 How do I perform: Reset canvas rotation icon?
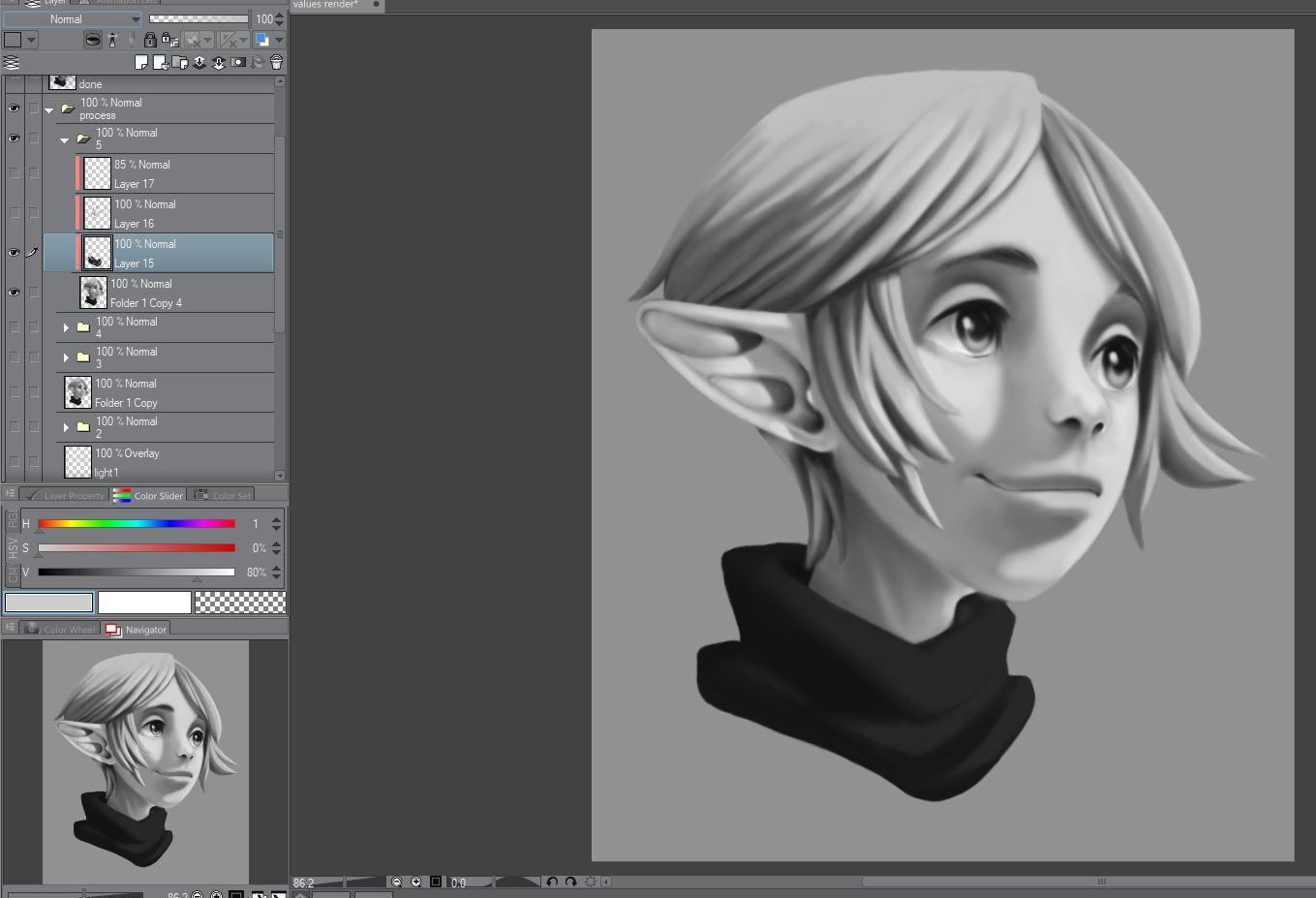pyautogui.click(x=590, y=883)
